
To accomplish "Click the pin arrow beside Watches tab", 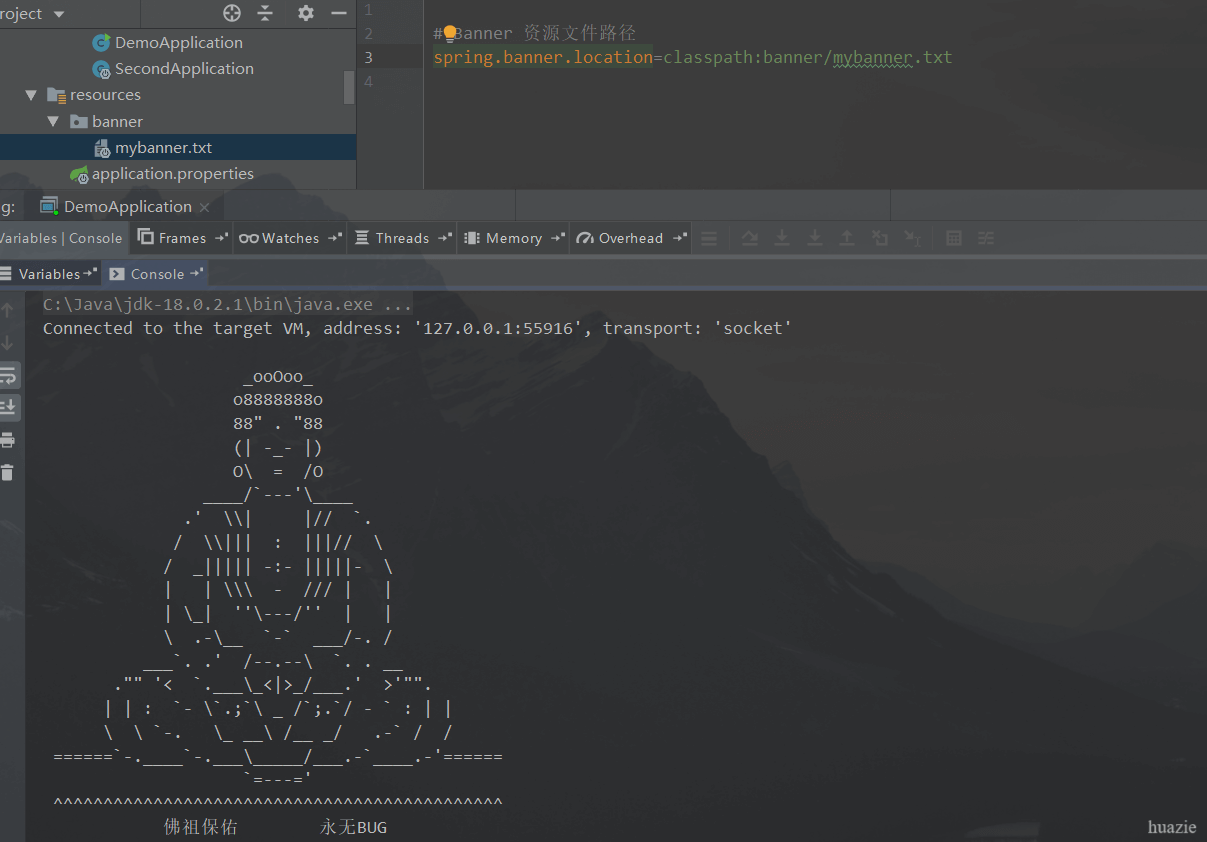I will click(333, 238).
